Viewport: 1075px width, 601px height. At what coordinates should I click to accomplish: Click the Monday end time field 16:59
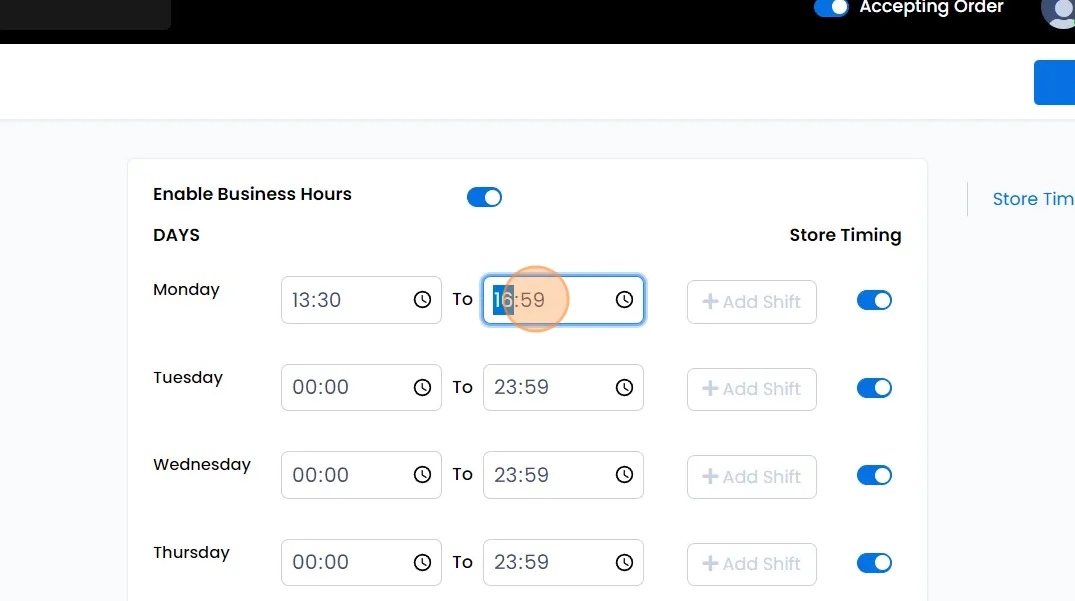[564, 299]
